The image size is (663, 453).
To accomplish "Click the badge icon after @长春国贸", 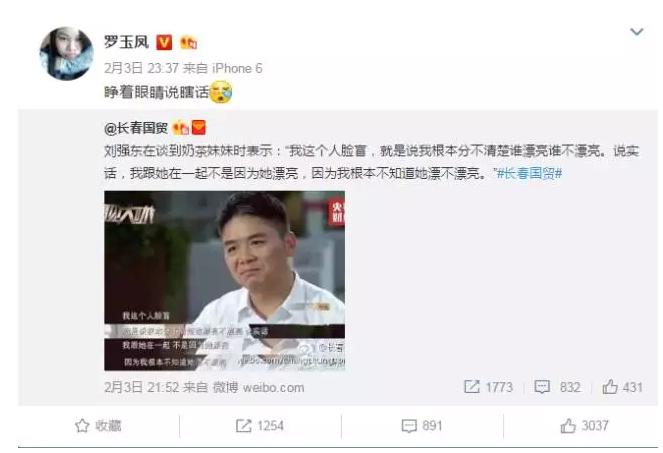I will click(x=181, y=128).
